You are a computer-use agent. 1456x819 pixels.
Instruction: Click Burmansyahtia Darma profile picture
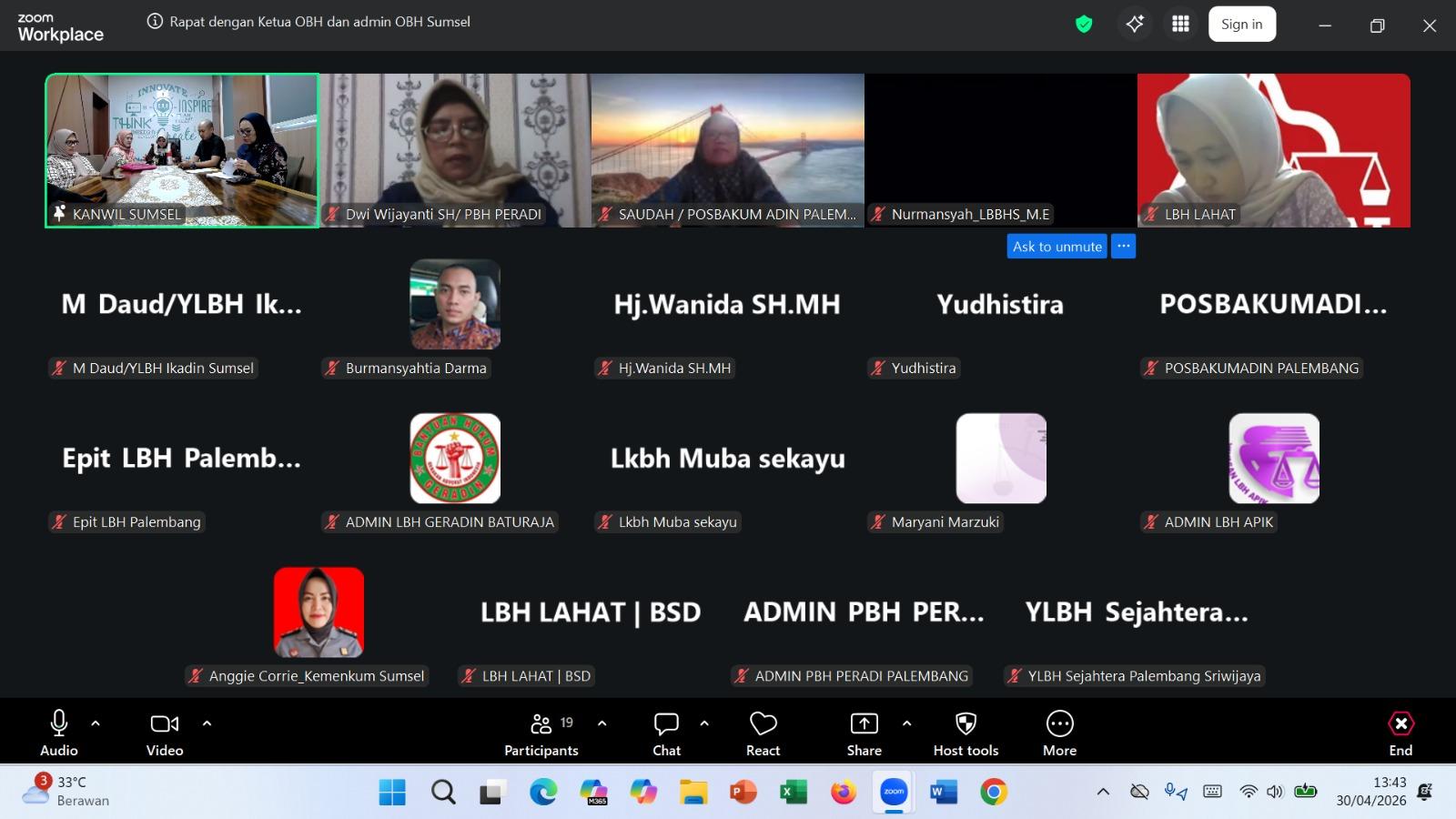tap(455, 305)
